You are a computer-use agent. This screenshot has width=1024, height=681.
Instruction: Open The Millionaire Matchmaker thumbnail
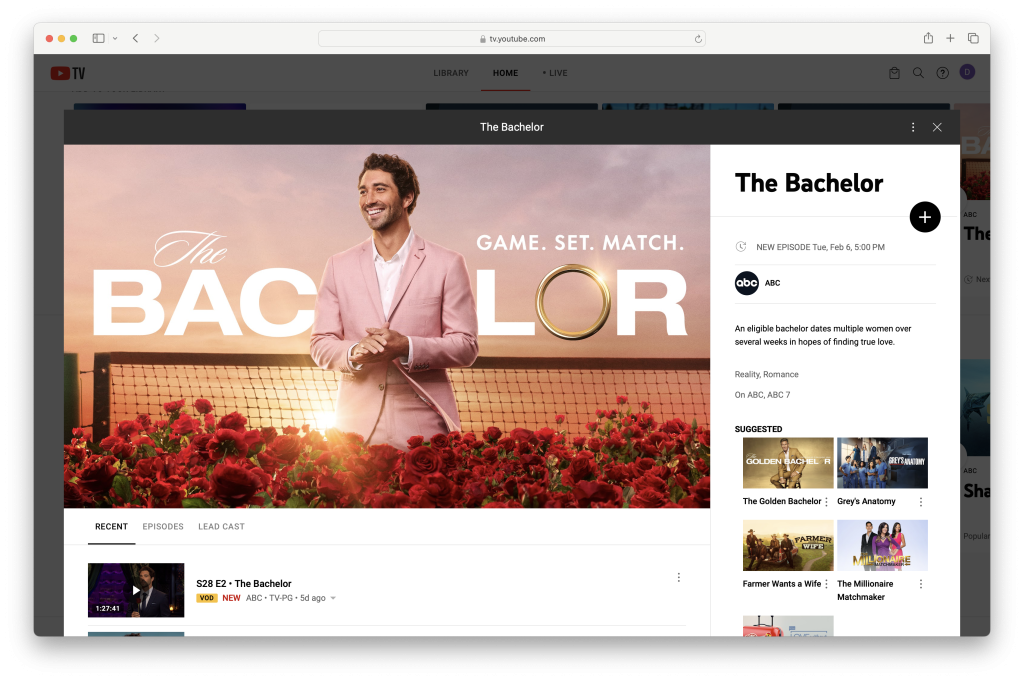(x=882, y=545)
